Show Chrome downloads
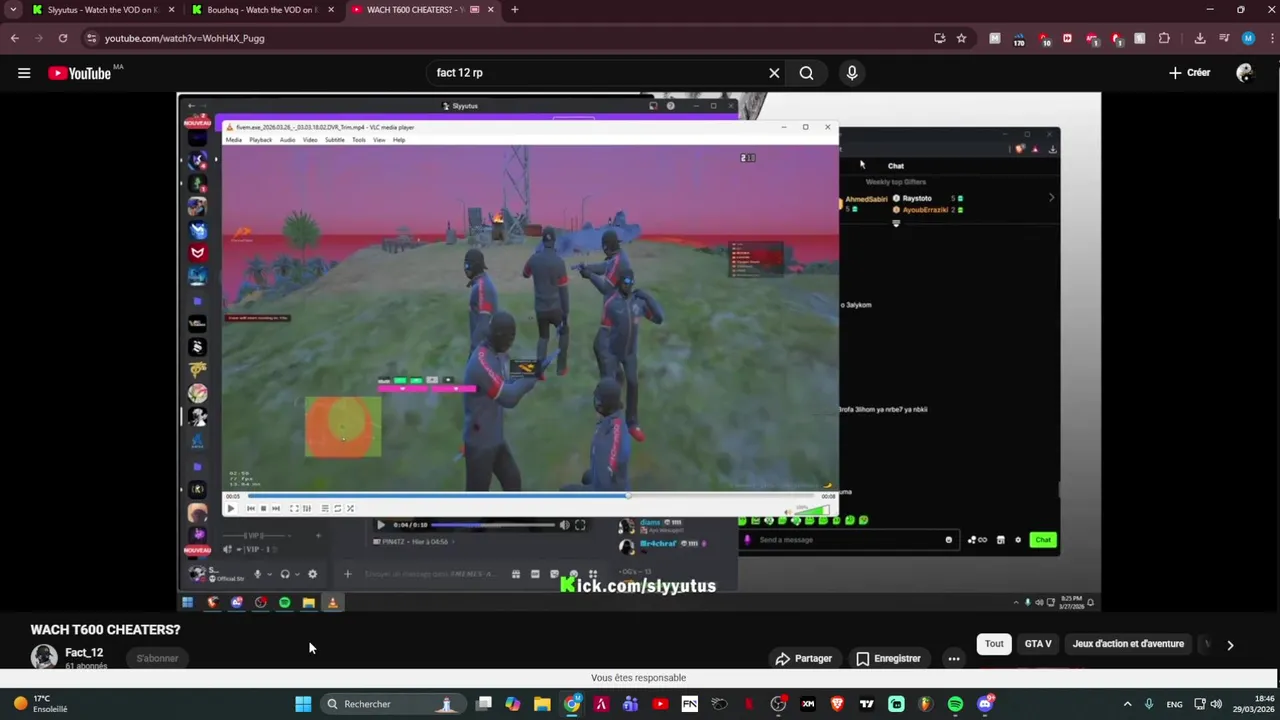This screenshot has width=1280, height=720. point(1200,38)
